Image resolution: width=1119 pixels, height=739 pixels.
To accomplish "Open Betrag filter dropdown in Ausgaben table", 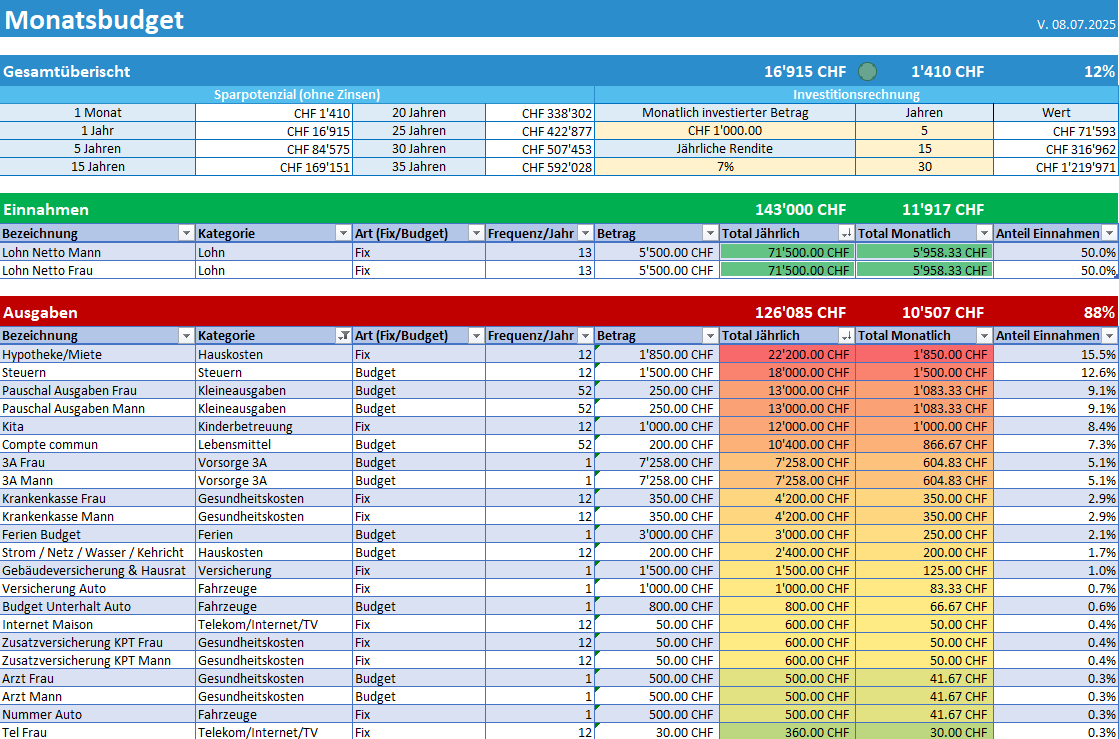I will tap(710, 336).
